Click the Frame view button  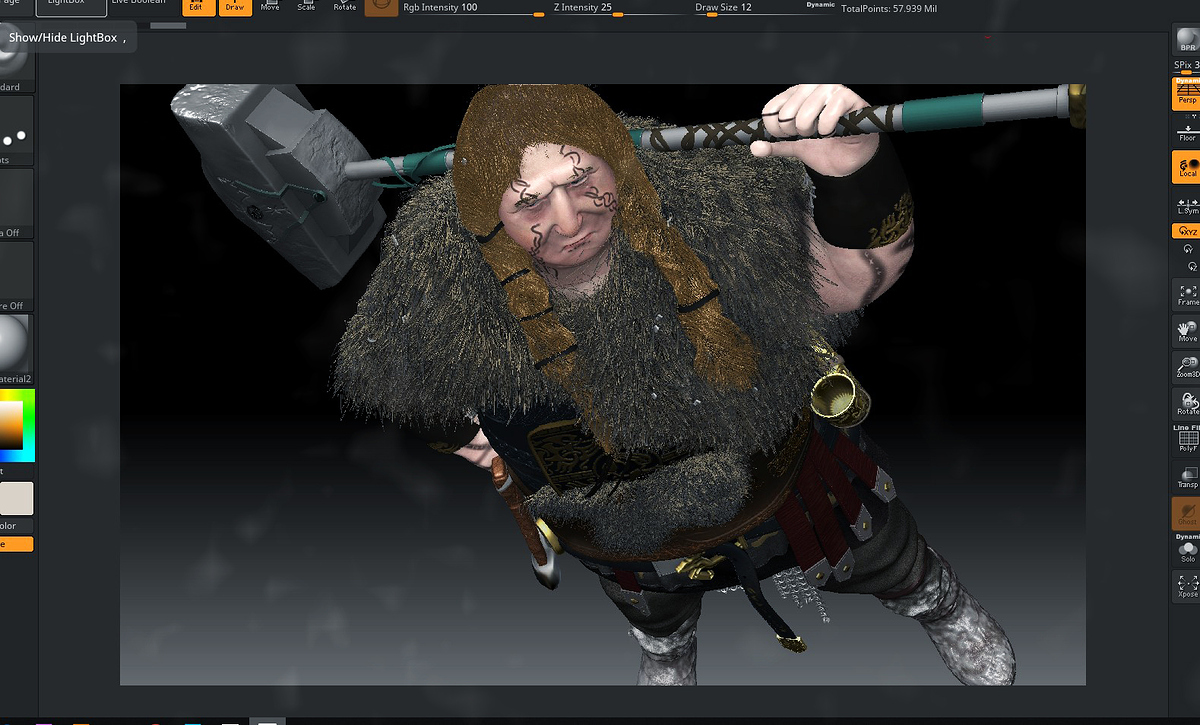(x=1187, y=294)
